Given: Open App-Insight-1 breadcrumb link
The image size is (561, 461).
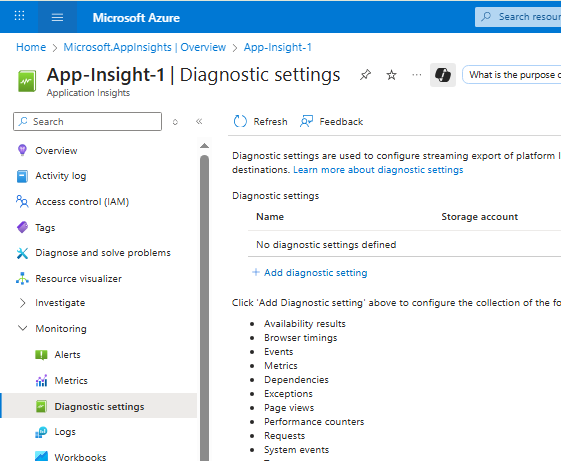Looking at the screenshot, I should click(x=278, y=47).
